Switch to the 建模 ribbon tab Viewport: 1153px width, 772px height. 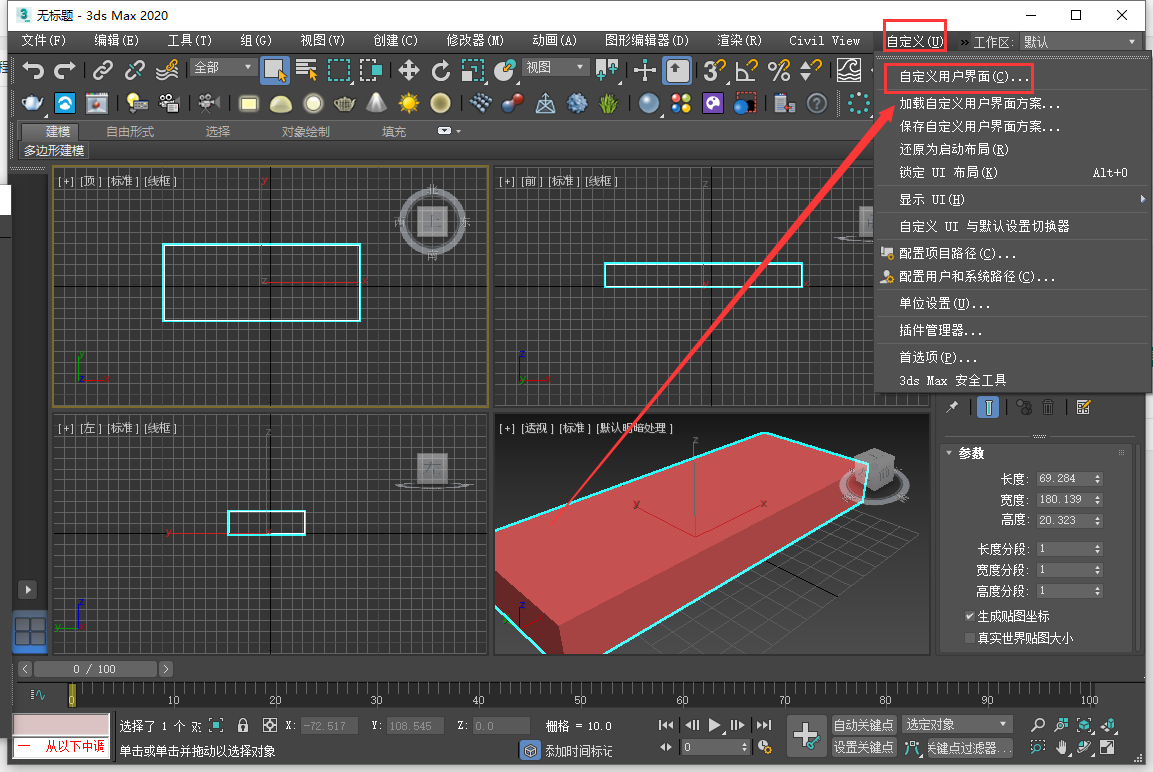click(57, 132)
